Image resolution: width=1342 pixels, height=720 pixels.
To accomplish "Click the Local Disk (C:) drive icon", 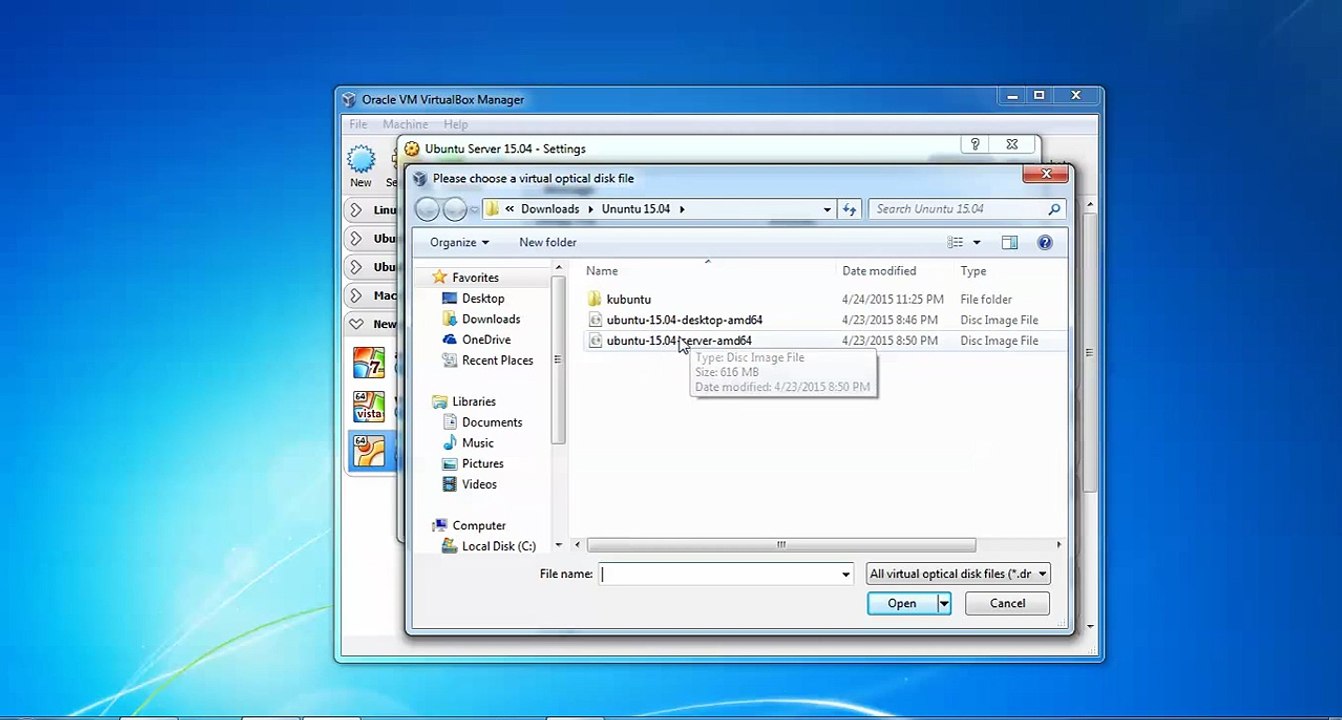I will (x=449, y=546).
